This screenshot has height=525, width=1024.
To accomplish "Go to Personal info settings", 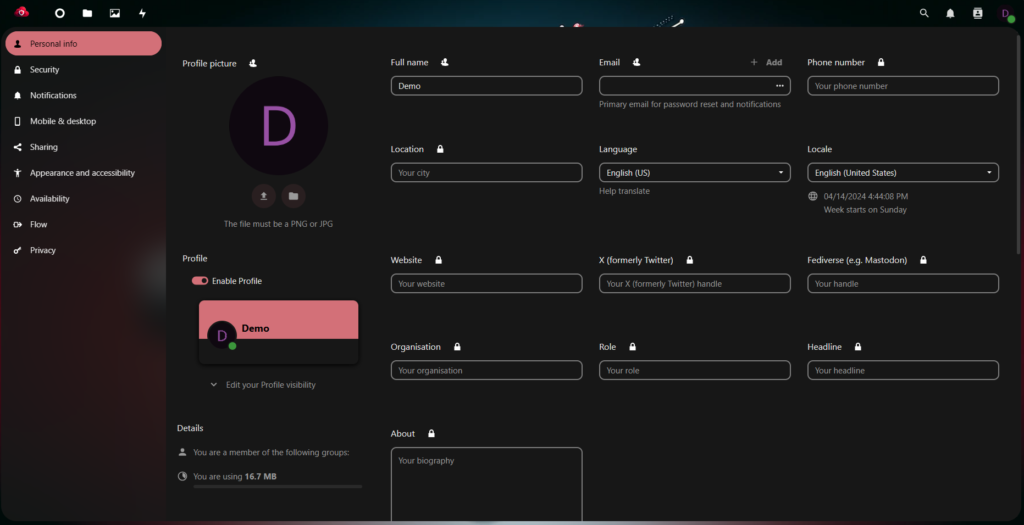I will (x=84, y=44).
